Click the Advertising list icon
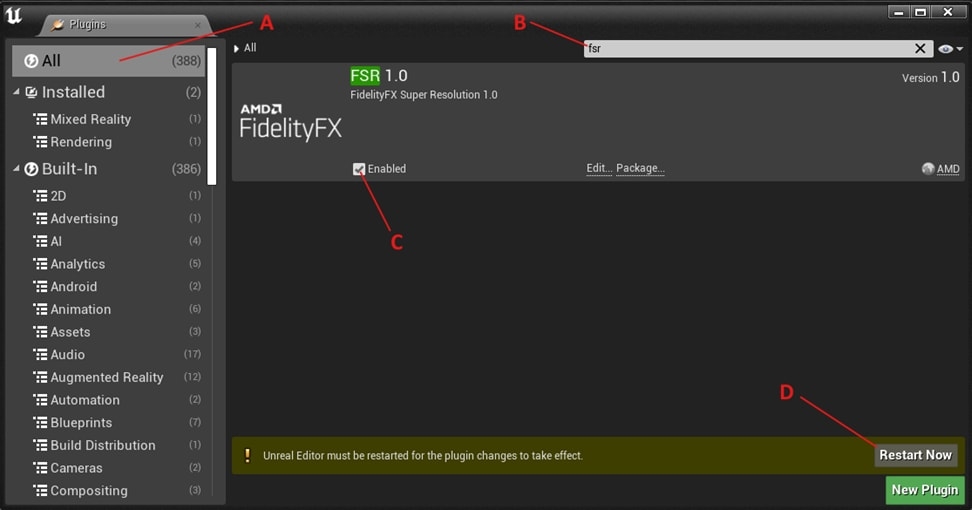972x510 pixels. click(x=40, y=219)
